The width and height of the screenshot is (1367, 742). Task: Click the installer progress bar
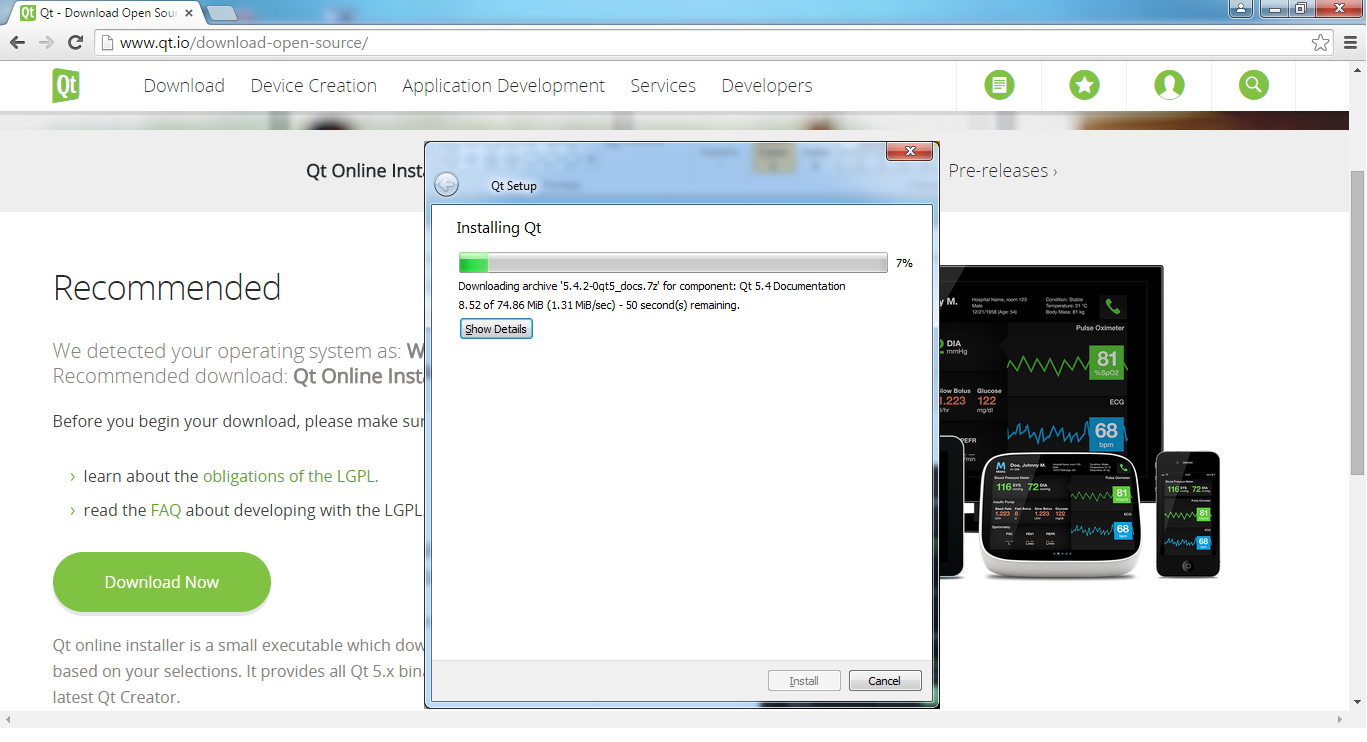tap(673, 263)
